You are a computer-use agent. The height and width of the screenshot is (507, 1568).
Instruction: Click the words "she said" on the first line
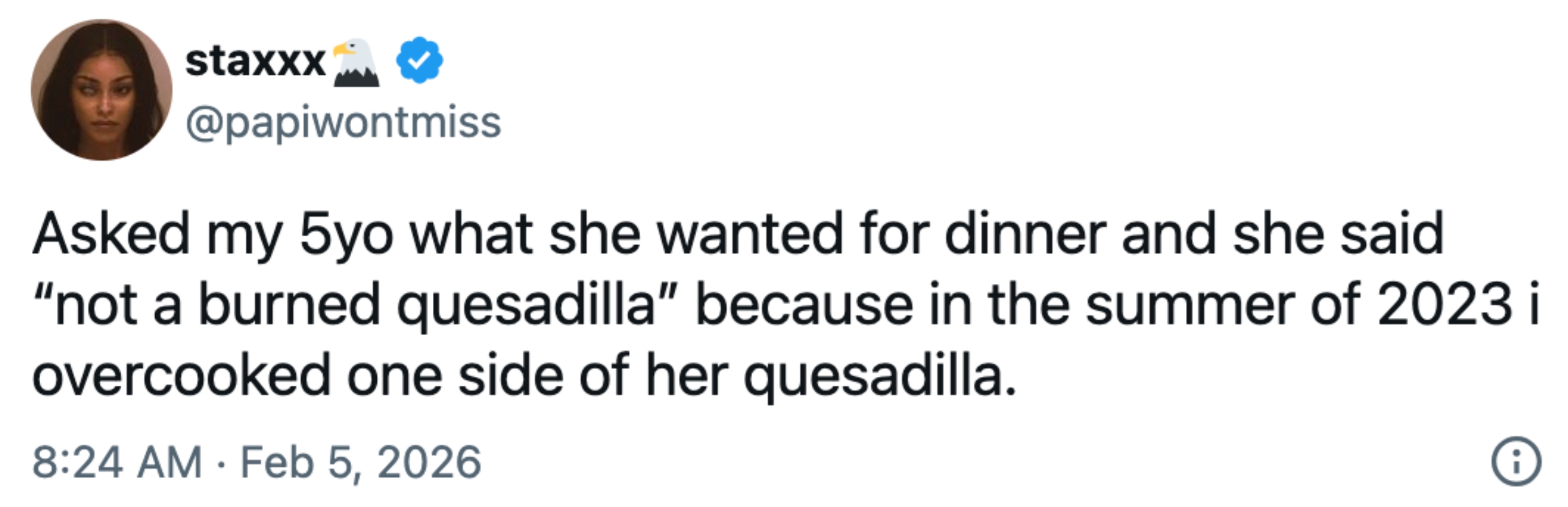click(1338, 235)
